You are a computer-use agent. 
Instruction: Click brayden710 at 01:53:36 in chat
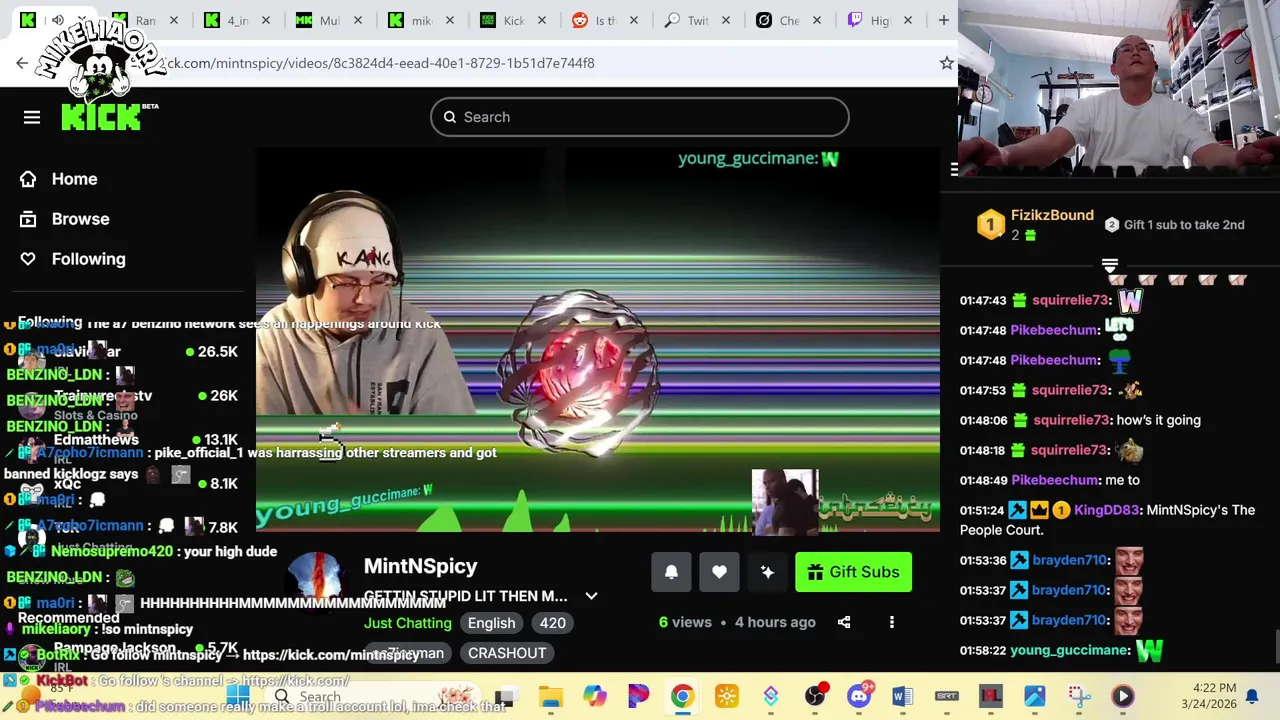pyautogui.click(x=1070, y=560)
